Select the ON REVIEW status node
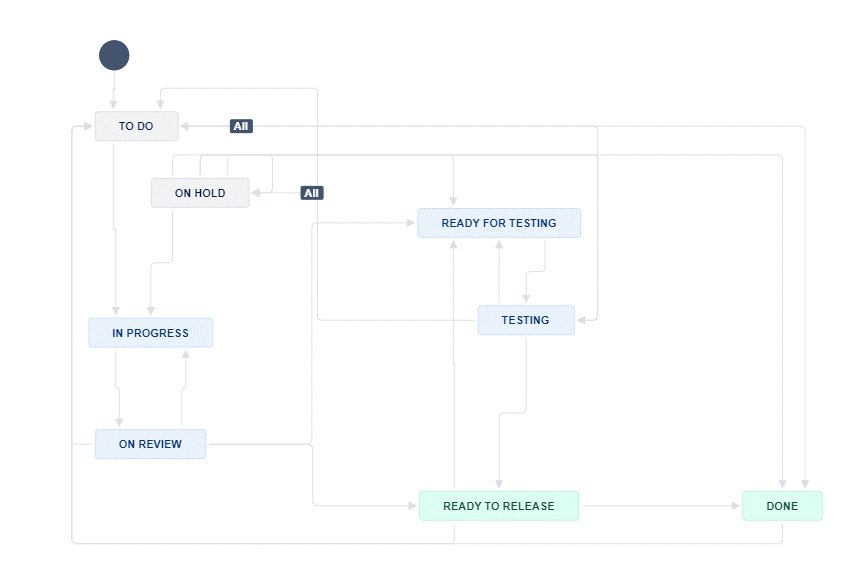 coord(150,443)
